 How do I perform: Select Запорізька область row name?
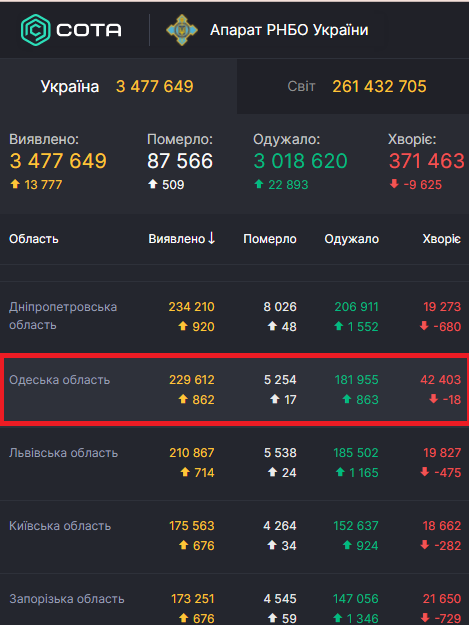67,599
